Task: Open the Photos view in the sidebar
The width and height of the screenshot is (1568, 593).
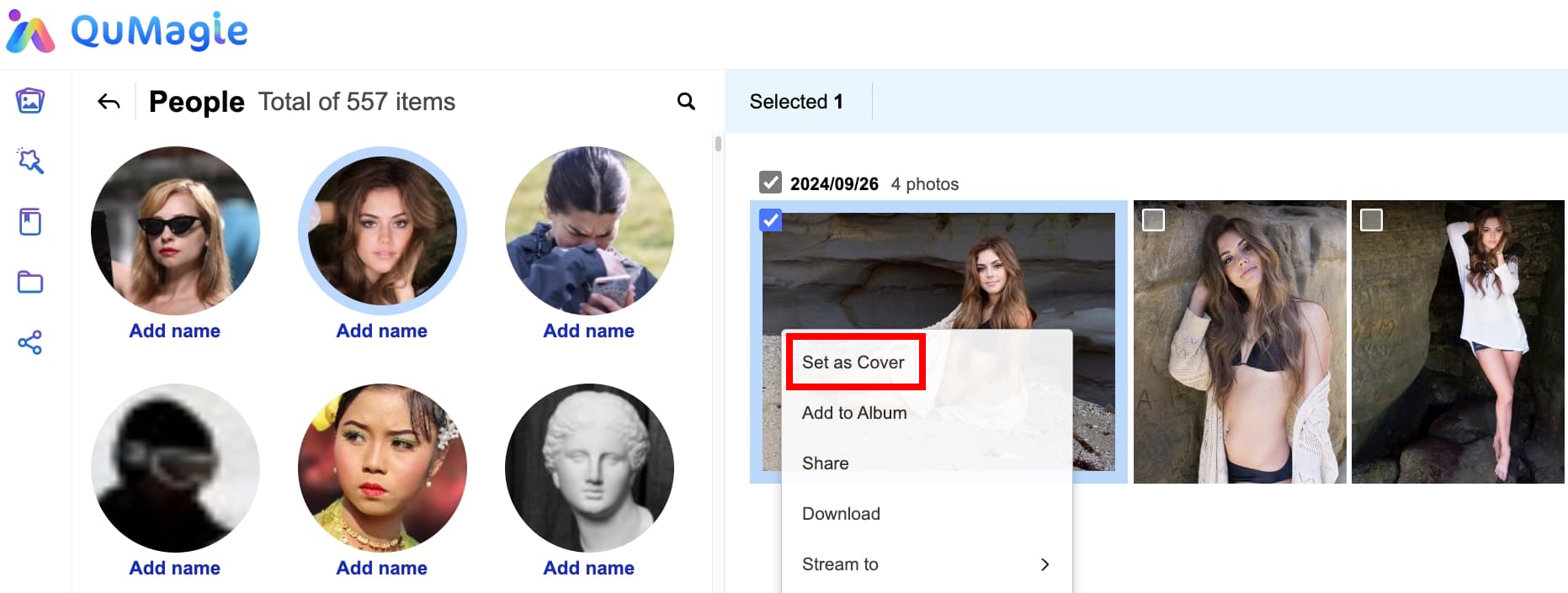Action: point(30,101)
